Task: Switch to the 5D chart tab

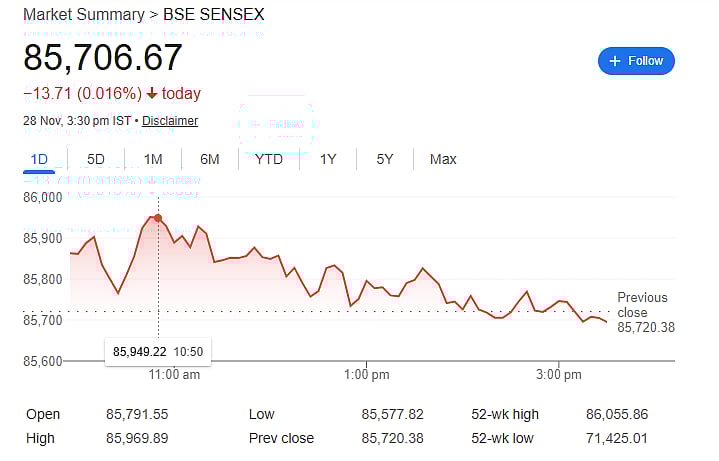Action: click(96, 159)
